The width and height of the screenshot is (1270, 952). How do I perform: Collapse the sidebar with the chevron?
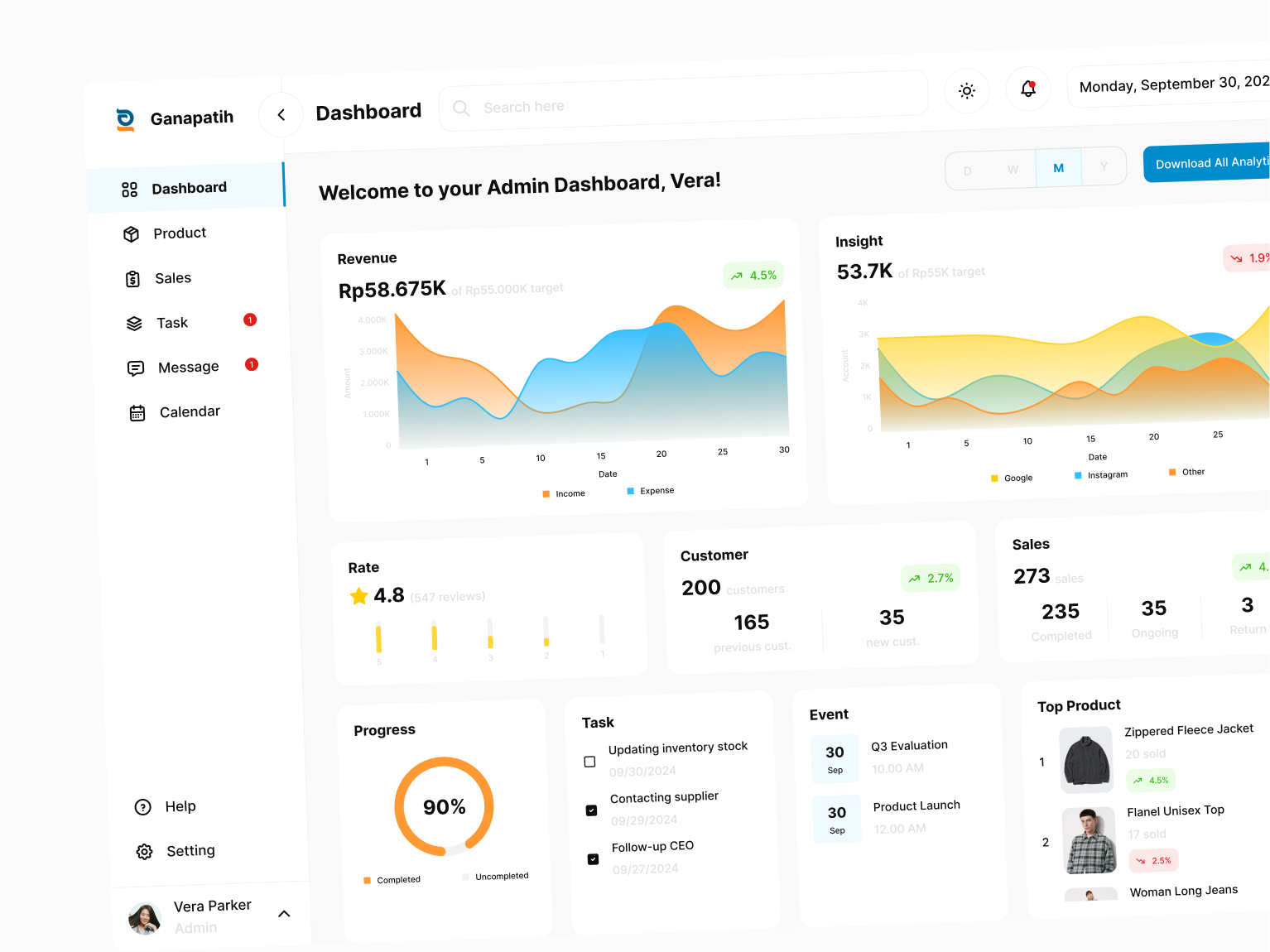point(281,114)
